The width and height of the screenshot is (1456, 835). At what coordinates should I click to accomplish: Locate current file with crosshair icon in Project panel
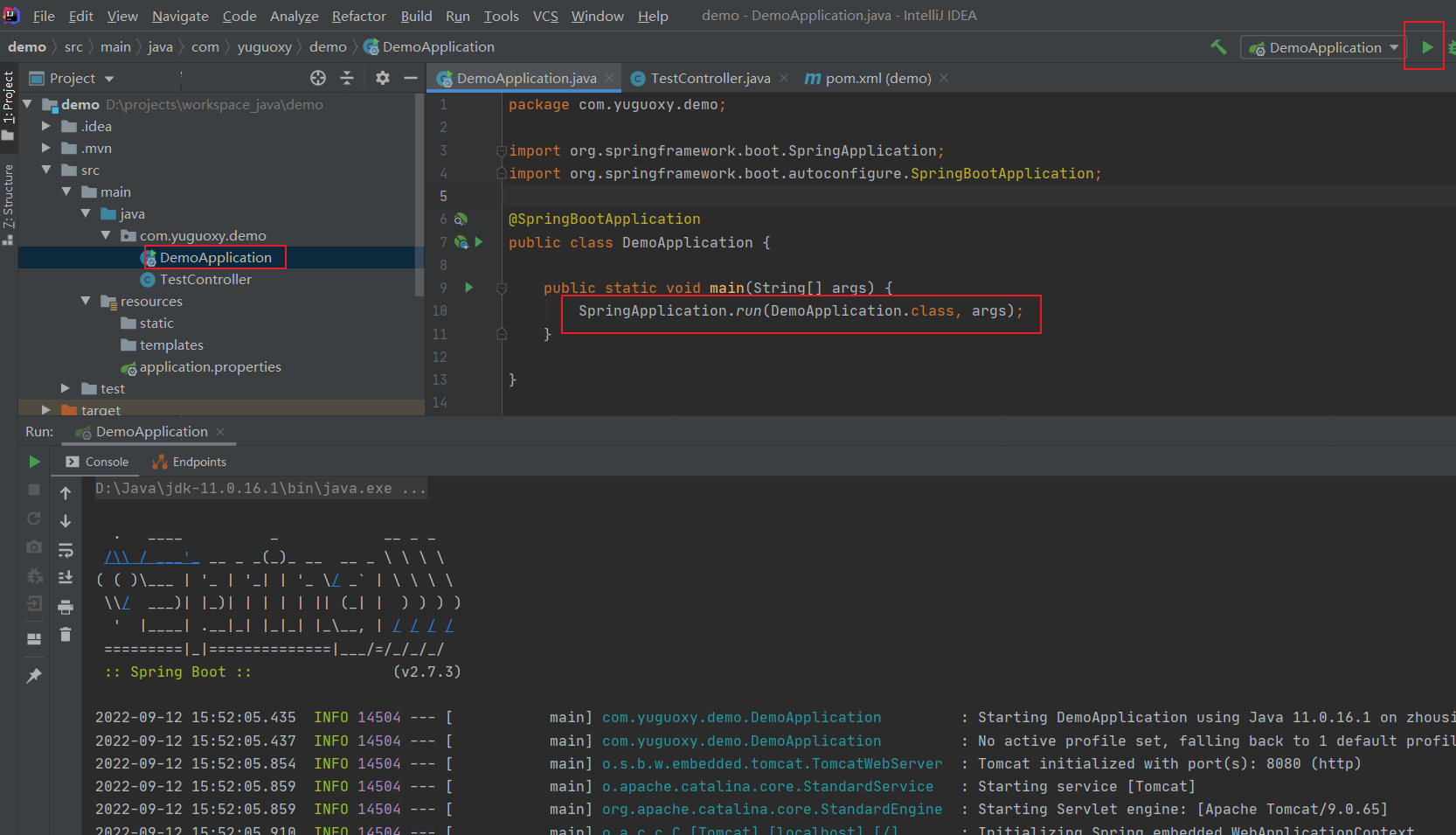tap(318, 78)
